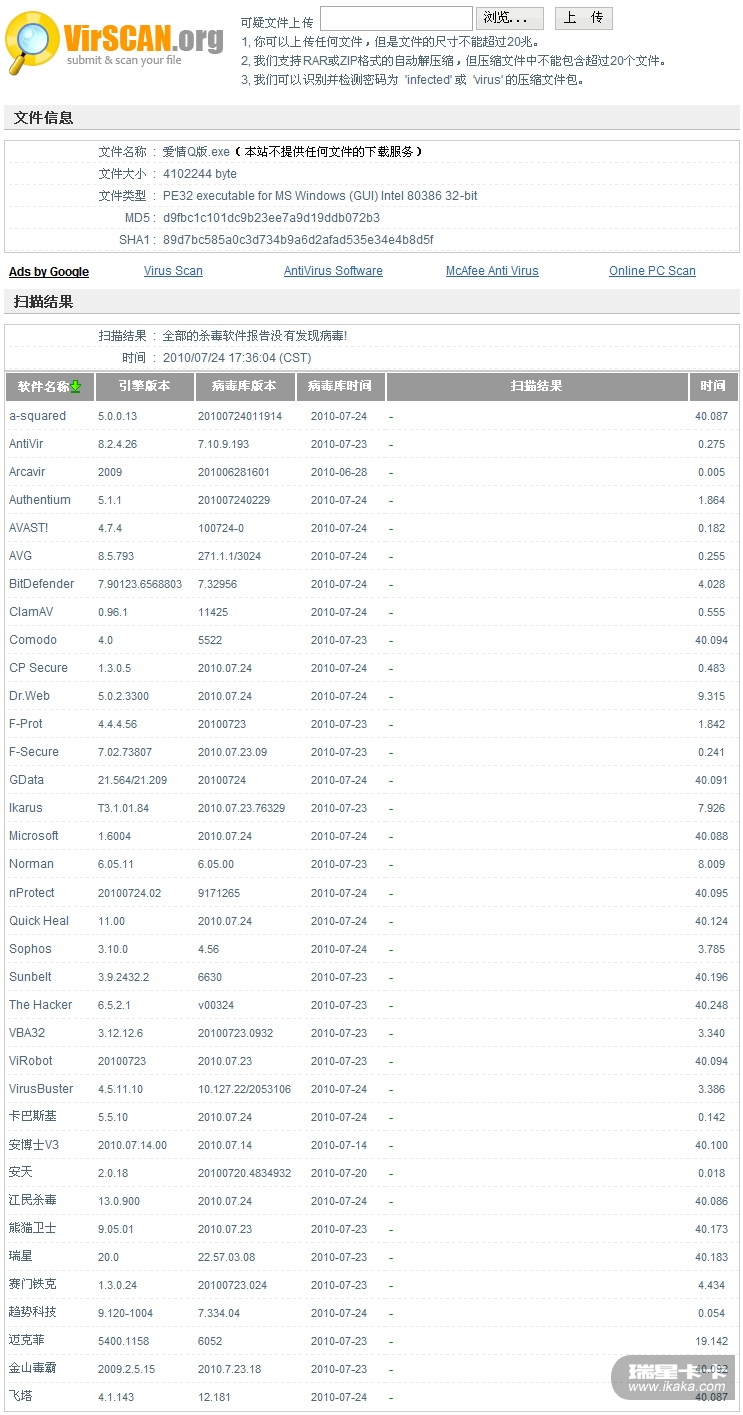Image resolution: width=743 pixels, height=1415 pixels.
Task: Click the 扫描结果 column header
Action: click(x=536, y=386)
